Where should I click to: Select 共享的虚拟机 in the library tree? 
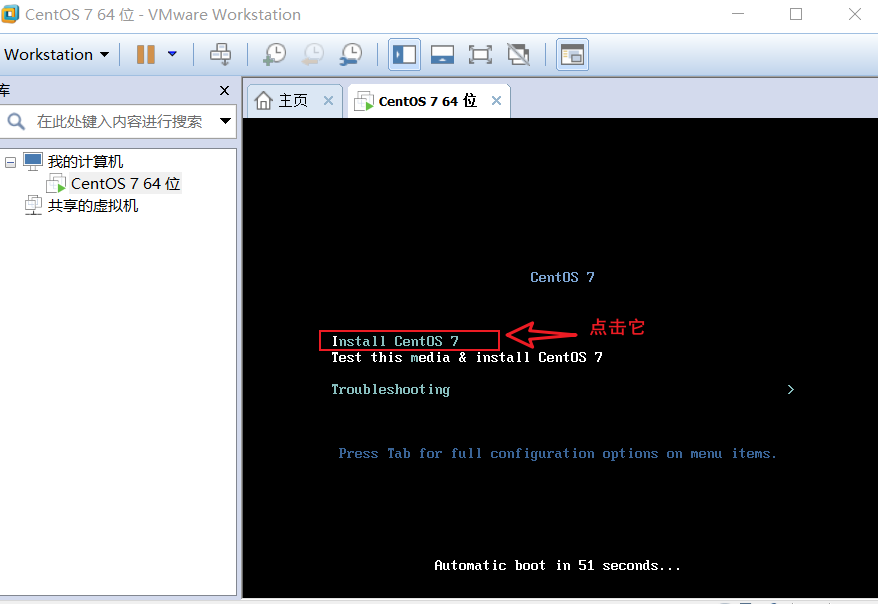[x=93, y=205]
